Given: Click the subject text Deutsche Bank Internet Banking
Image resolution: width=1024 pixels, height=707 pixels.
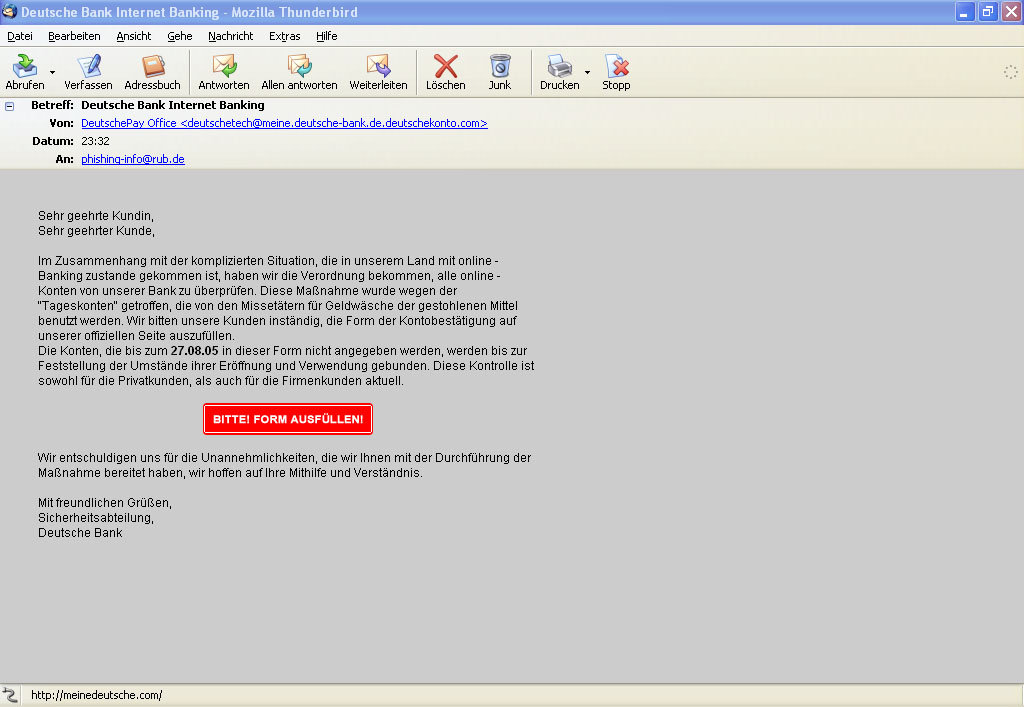Looking at the screenshot, I should click(173, 105).
